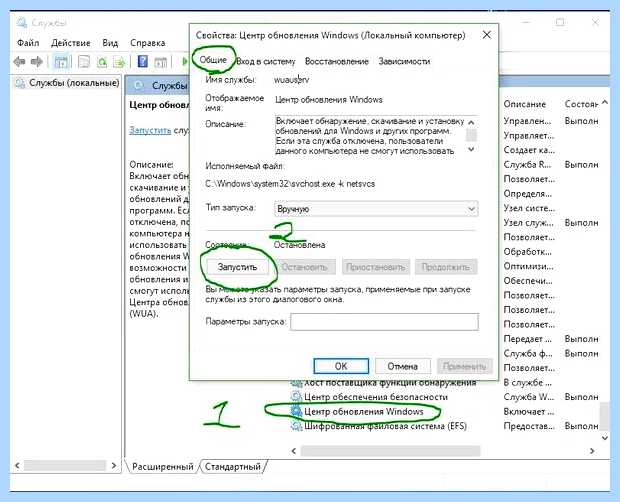The image size is (620, 502).
Task: Click the svchost.exe -k netsvcs executable path
Action: click(x=290, y=184)
